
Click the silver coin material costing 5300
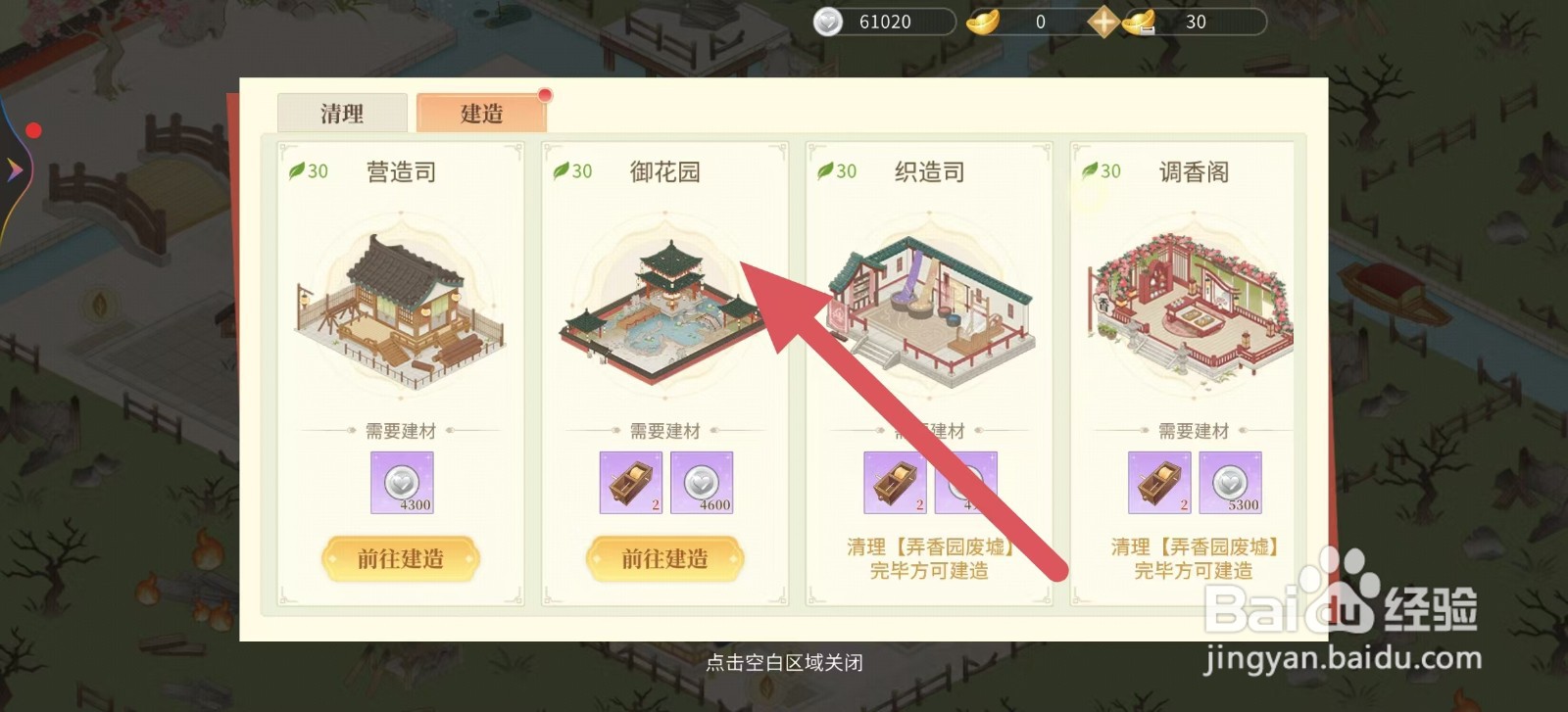pos(1230,483)
